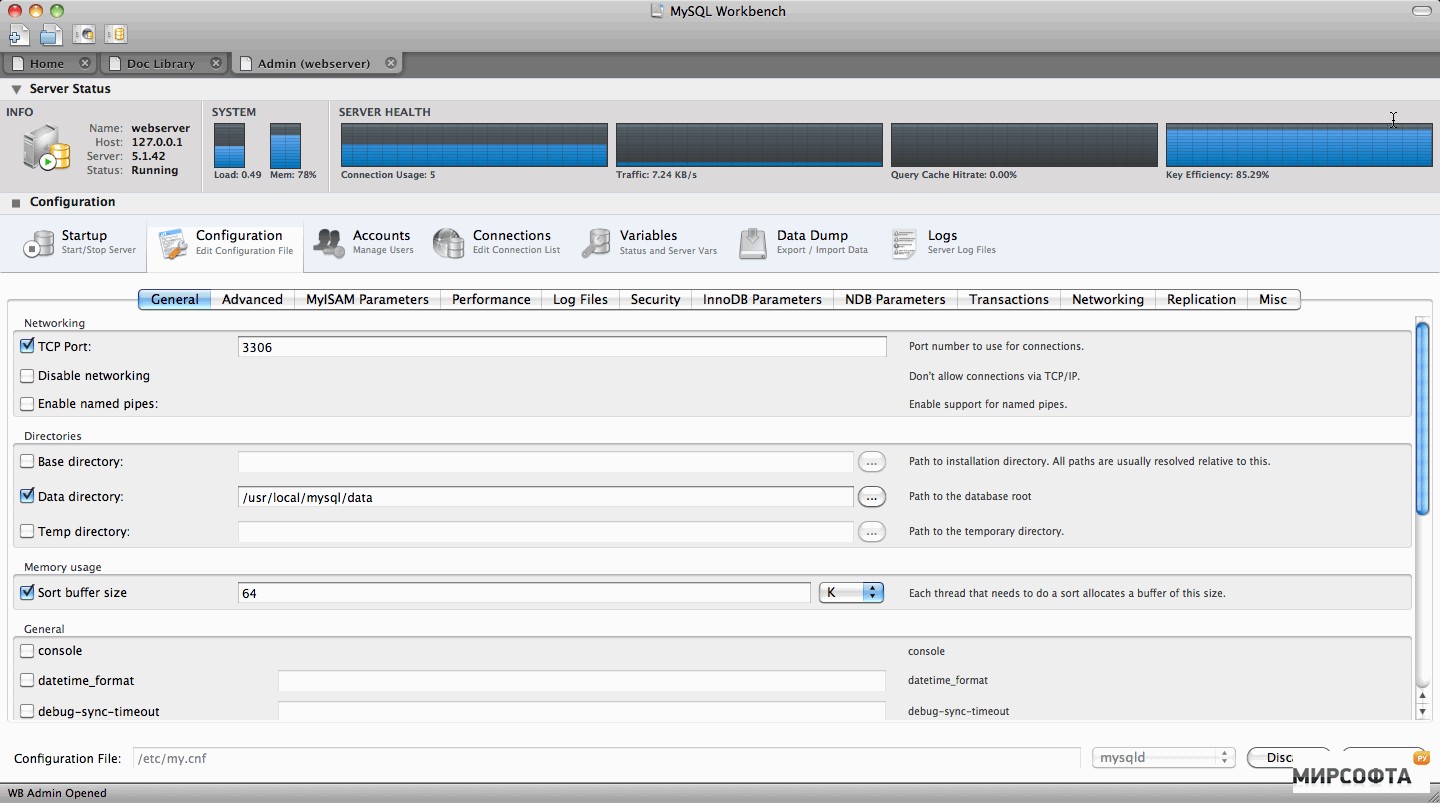The image size is (1440, 803).
Task: Click the new document icon with plus sign
Action: pos(19,34)
